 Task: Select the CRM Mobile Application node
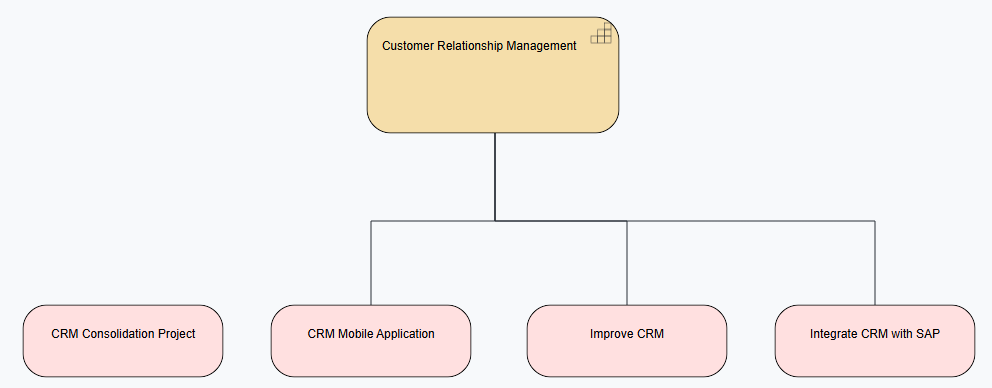click(x=371, y=341)
